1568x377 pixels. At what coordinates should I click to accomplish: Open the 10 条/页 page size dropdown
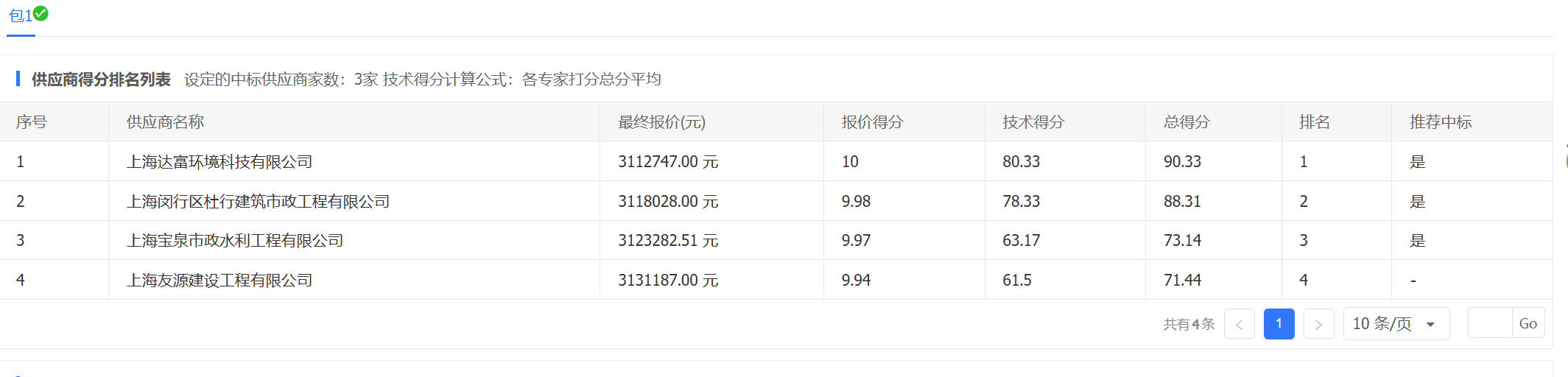[1396, 324]
